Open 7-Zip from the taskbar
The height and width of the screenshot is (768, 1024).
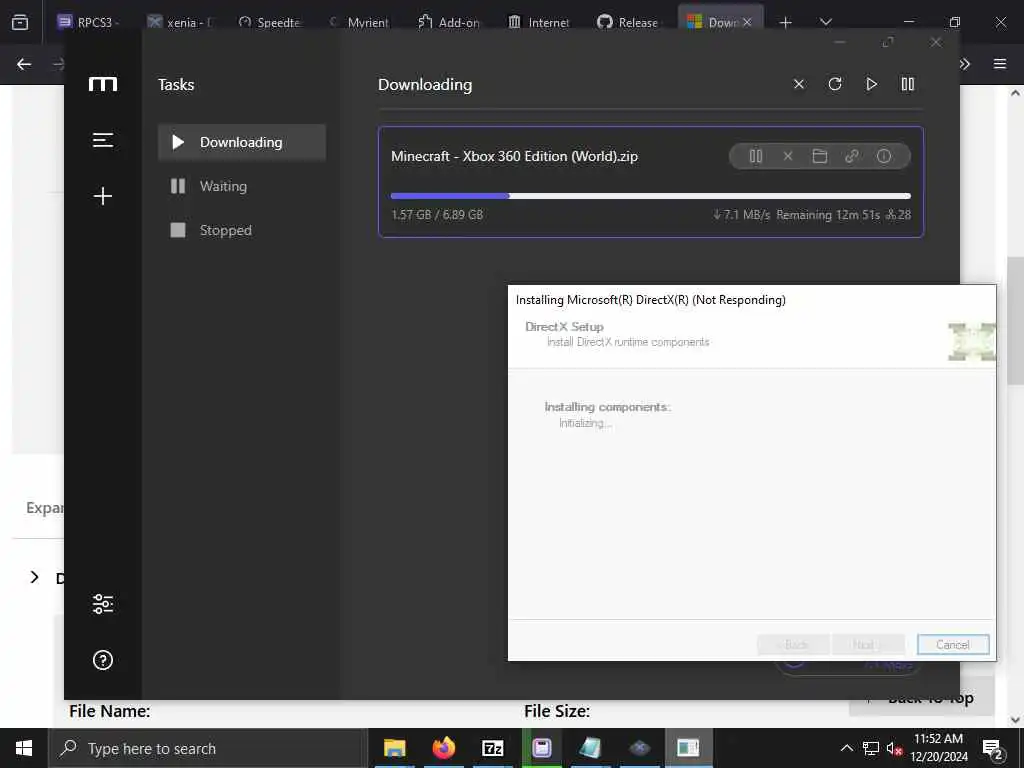[x=492, y=748]
